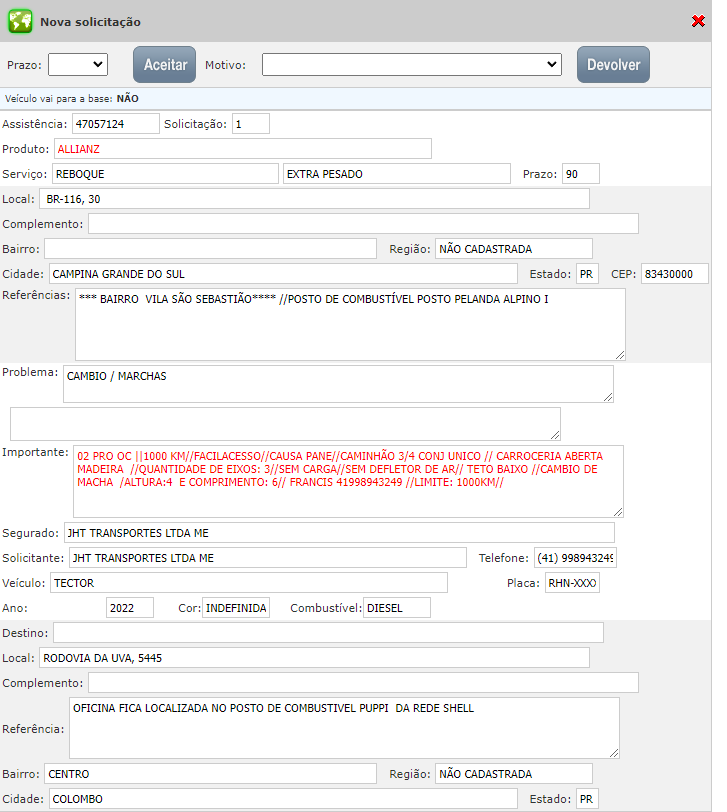
Task: Select the Solicitação field
Action: tap(250, 124)
